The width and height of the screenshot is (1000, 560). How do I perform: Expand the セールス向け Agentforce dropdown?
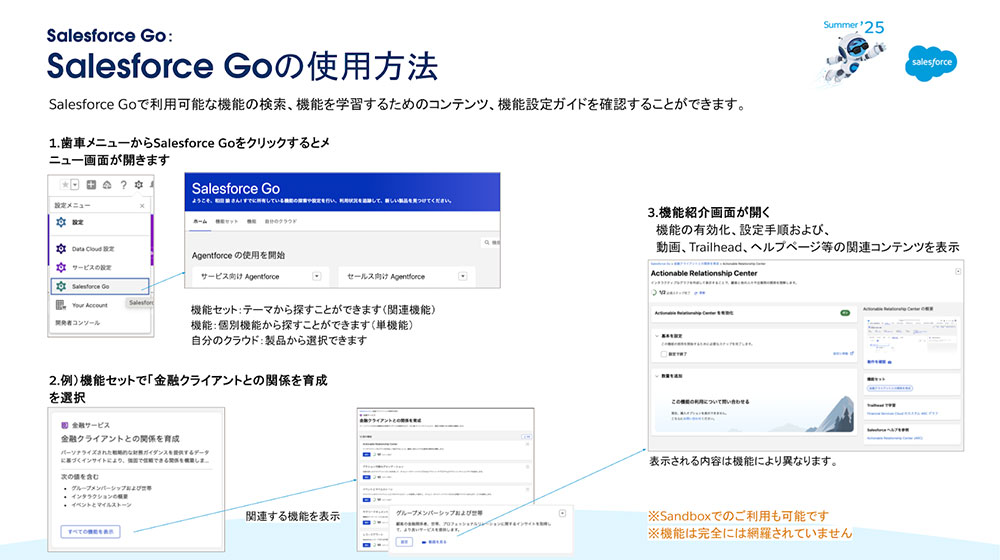pyautogui.click(x=462, y=276)
